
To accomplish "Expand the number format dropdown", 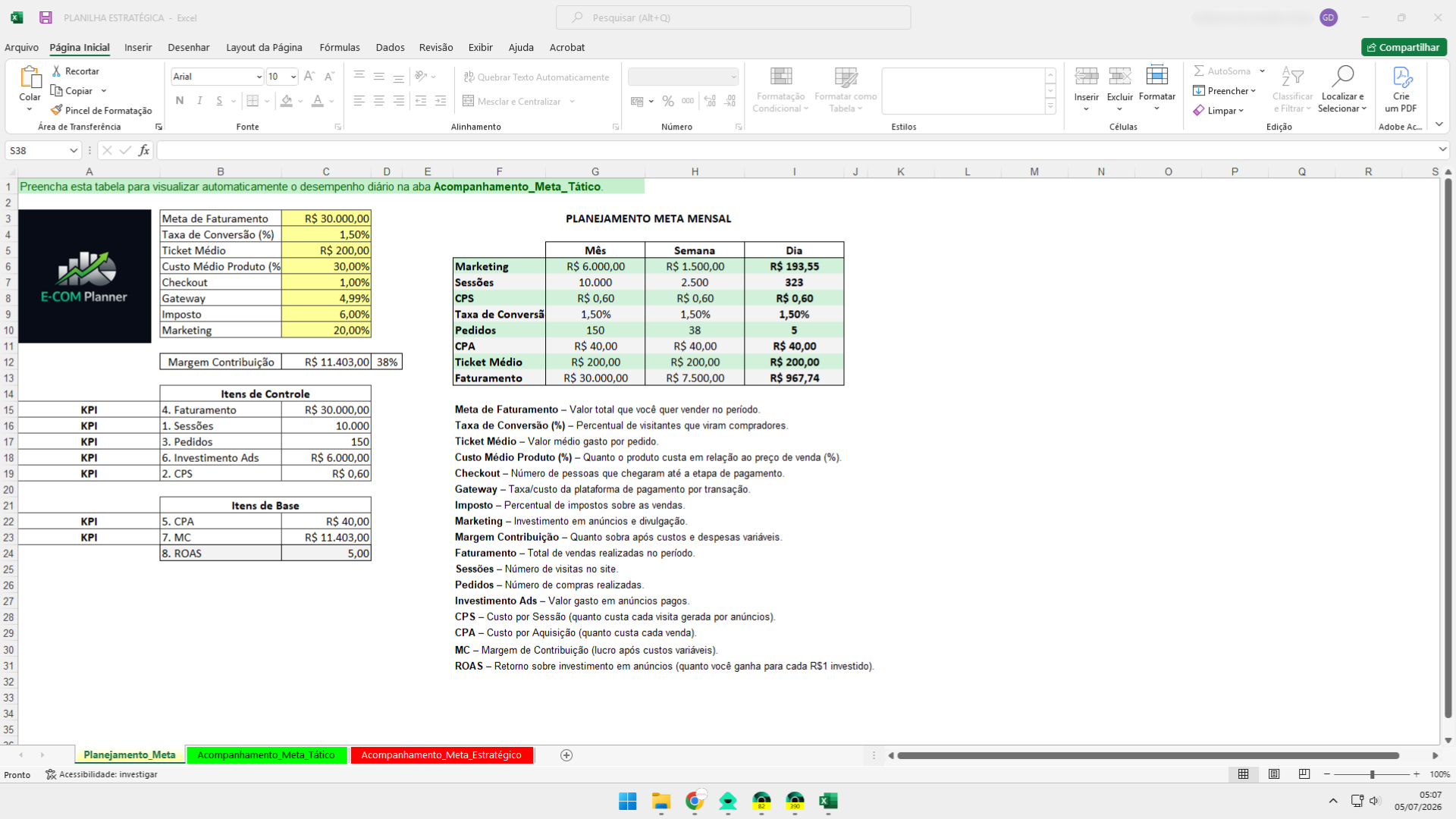I will pyautogui.click(x=733, y=77).
